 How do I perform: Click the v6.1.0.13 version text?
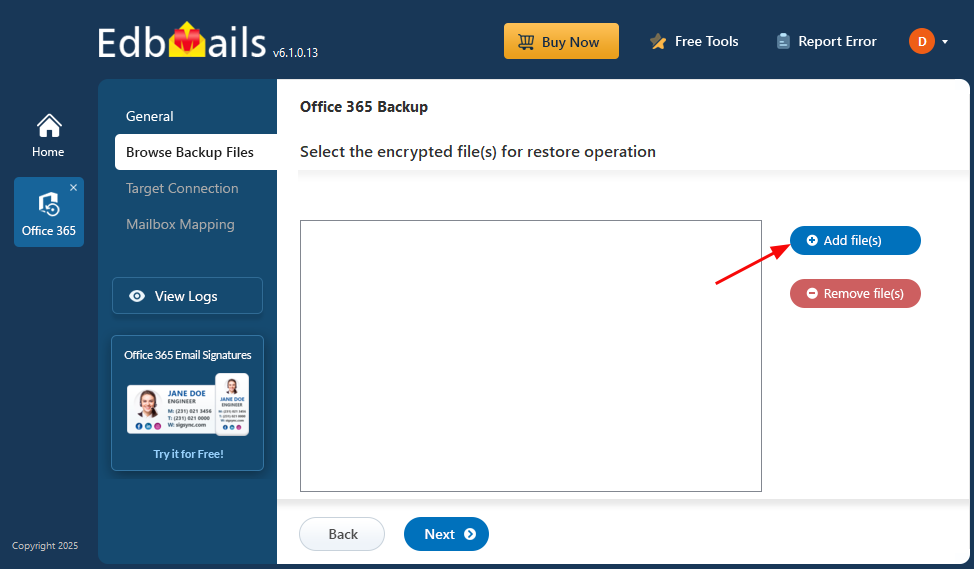295,53
